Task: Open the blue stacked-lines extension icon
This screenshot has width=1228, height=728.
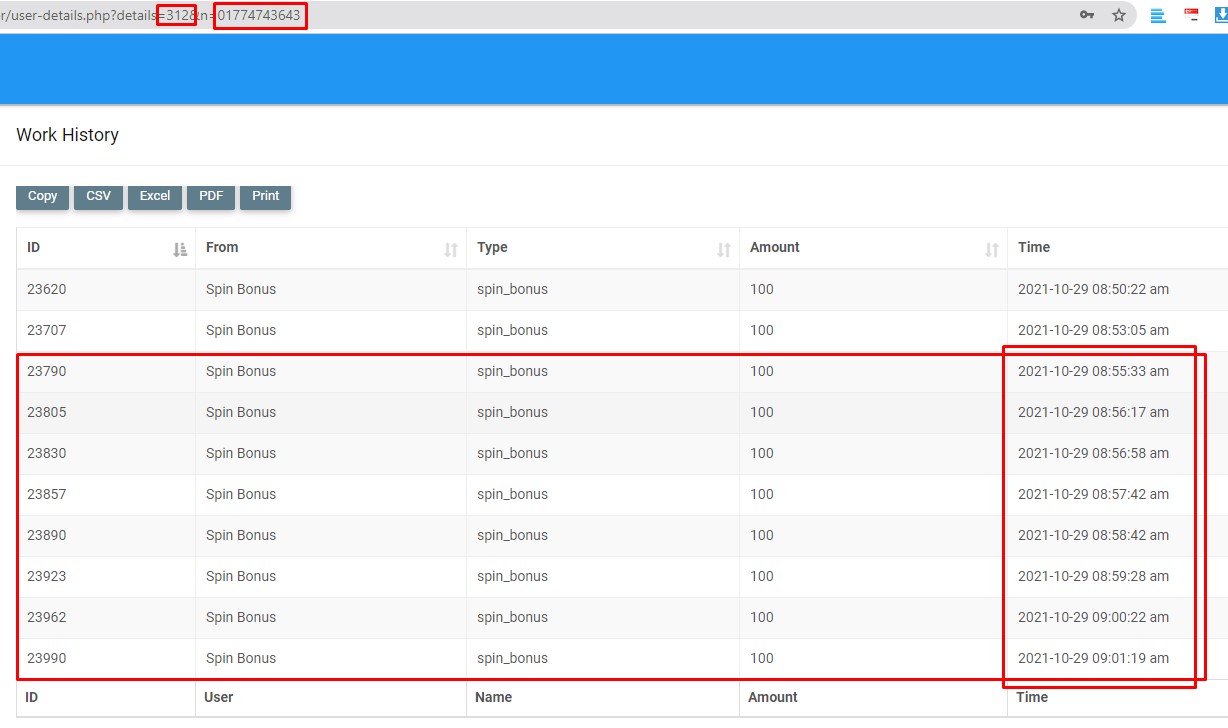Action: (x=1158, y=15)
